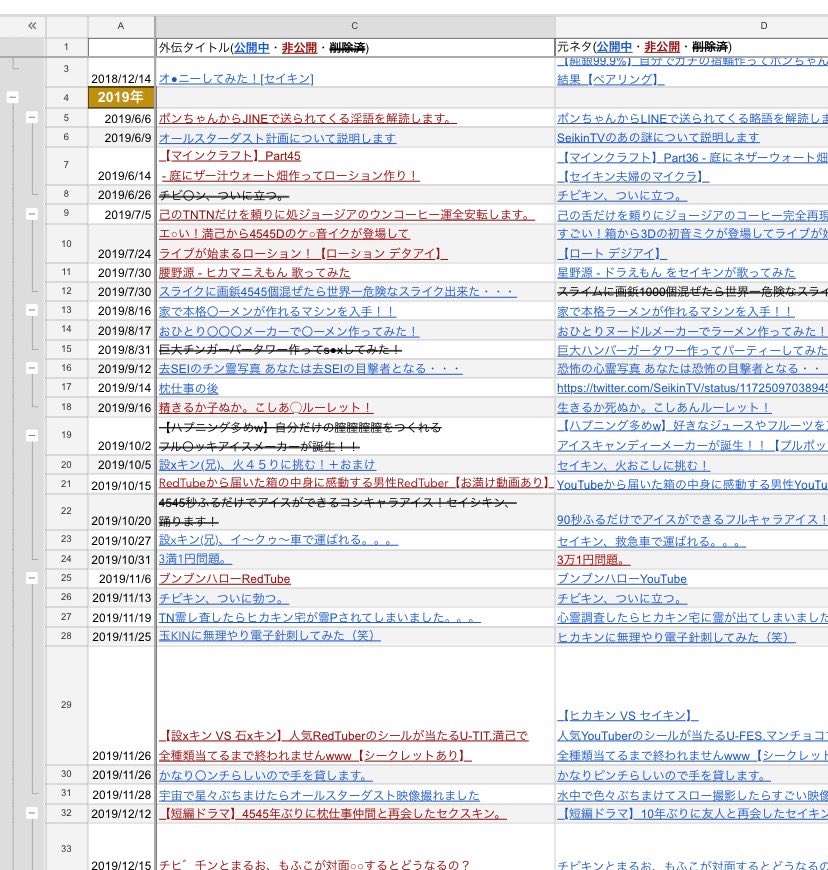
Task: Select row 1 via its row number
Action: click(x=66, y=47)
